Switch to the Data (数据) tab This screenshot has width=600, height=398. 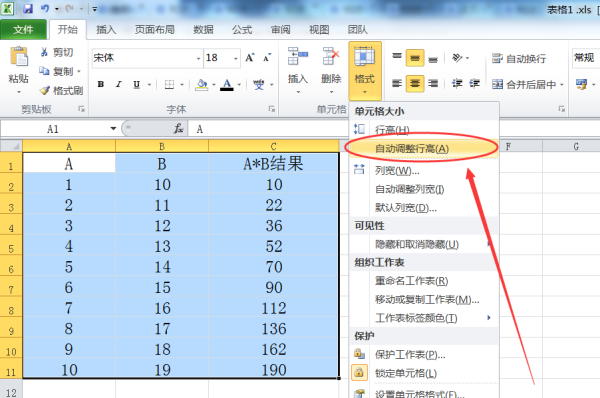(x=203, y=29)
